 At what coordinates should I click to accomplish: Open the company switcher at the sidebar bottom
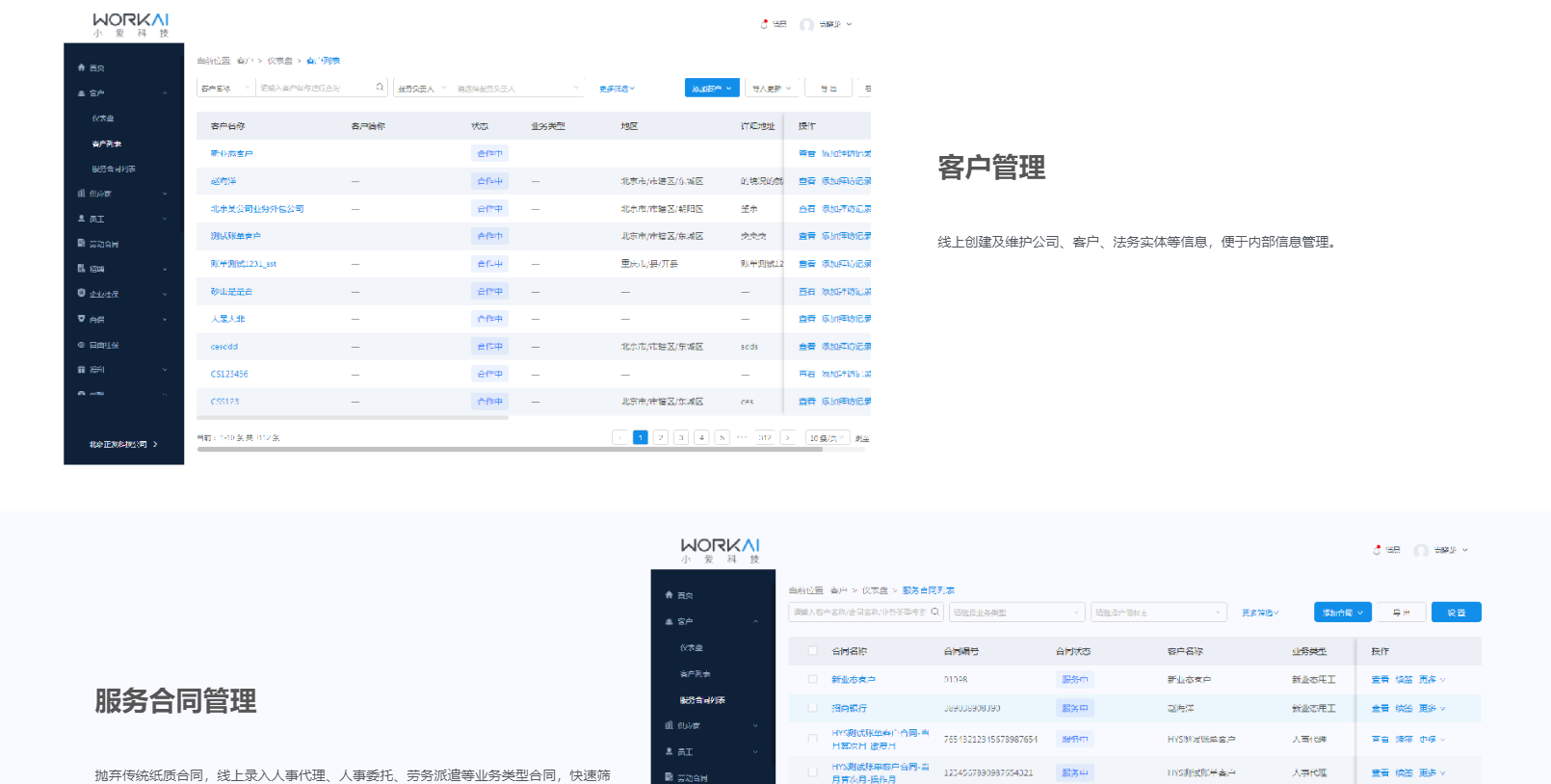click(x=123, y=444)
